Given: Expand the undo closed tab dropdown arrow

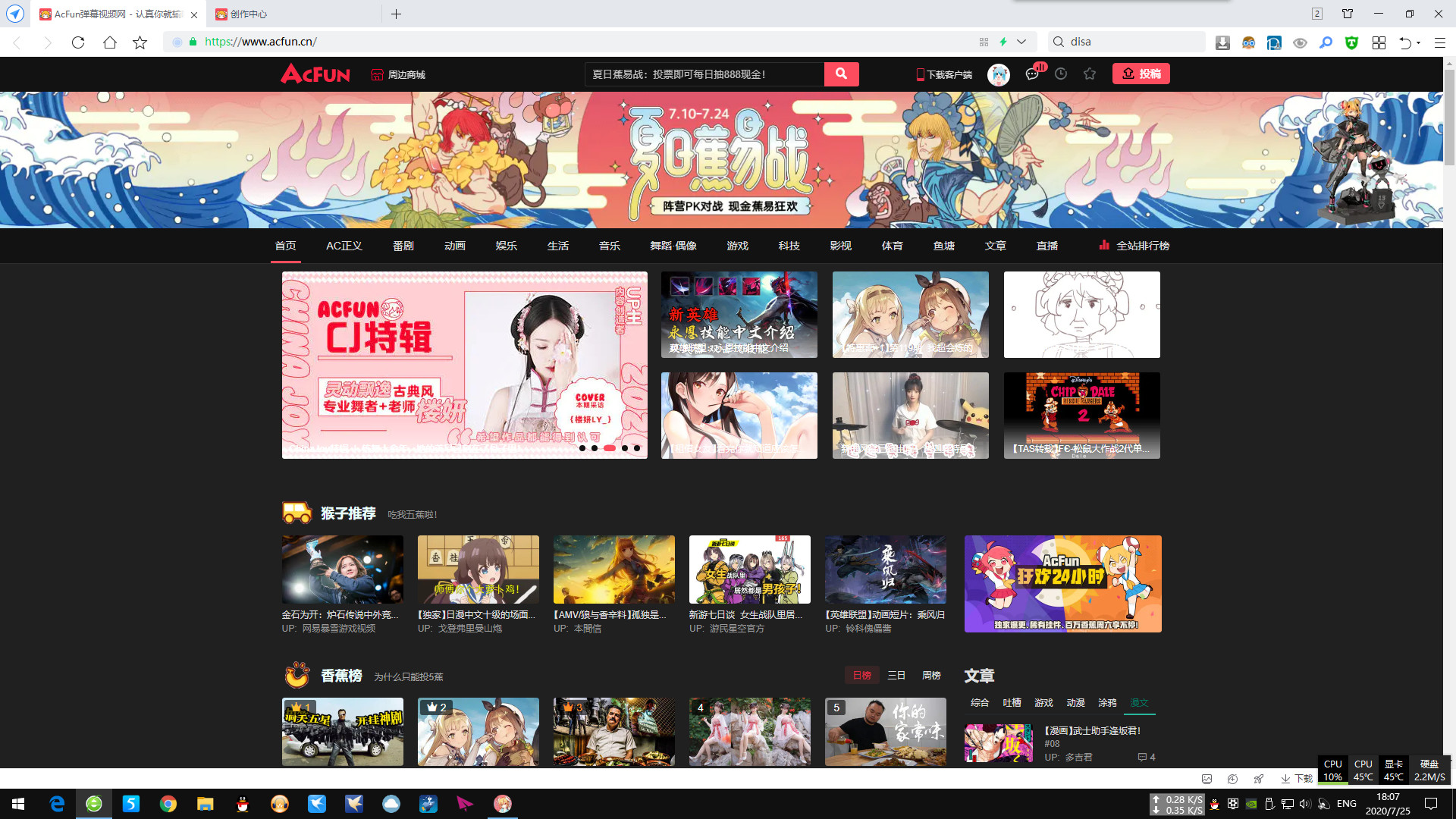Looking at the screenshot, I should coord(1418,42).
